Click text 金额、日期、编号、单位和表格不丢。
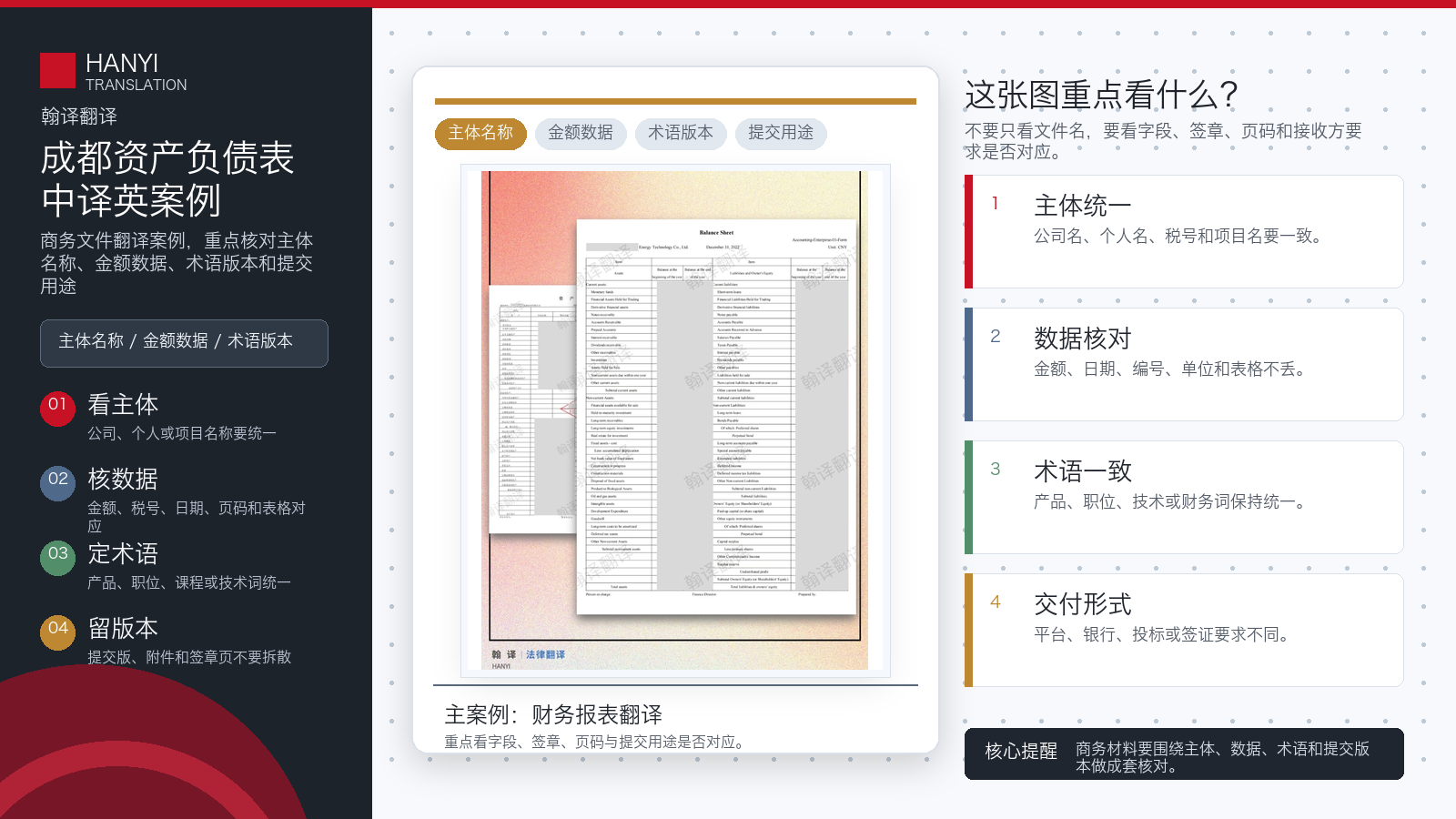 tap(1173, 369)
